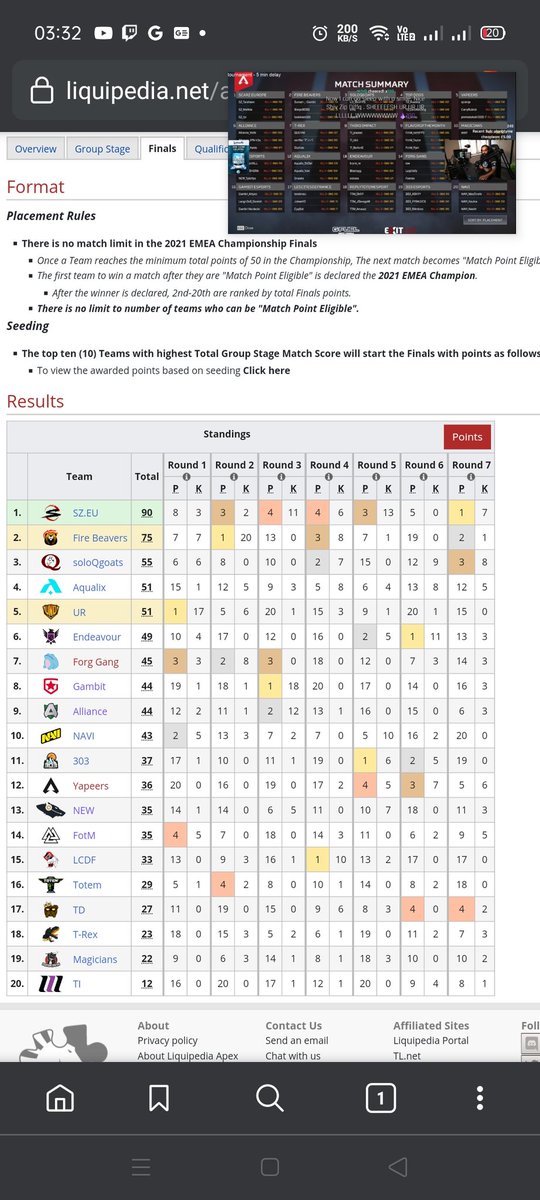This screenshot has width=540, height=1200.
Task: Click the NAVI team name
Action: [x=85, y=736]
